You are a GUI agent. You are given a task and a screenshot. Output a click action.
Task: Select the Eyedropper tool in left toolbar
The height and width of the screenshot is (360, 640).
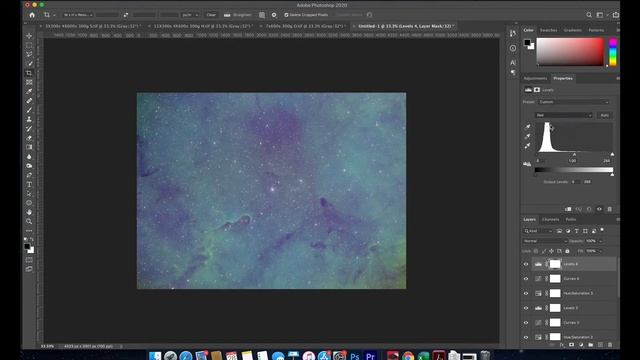29,91
